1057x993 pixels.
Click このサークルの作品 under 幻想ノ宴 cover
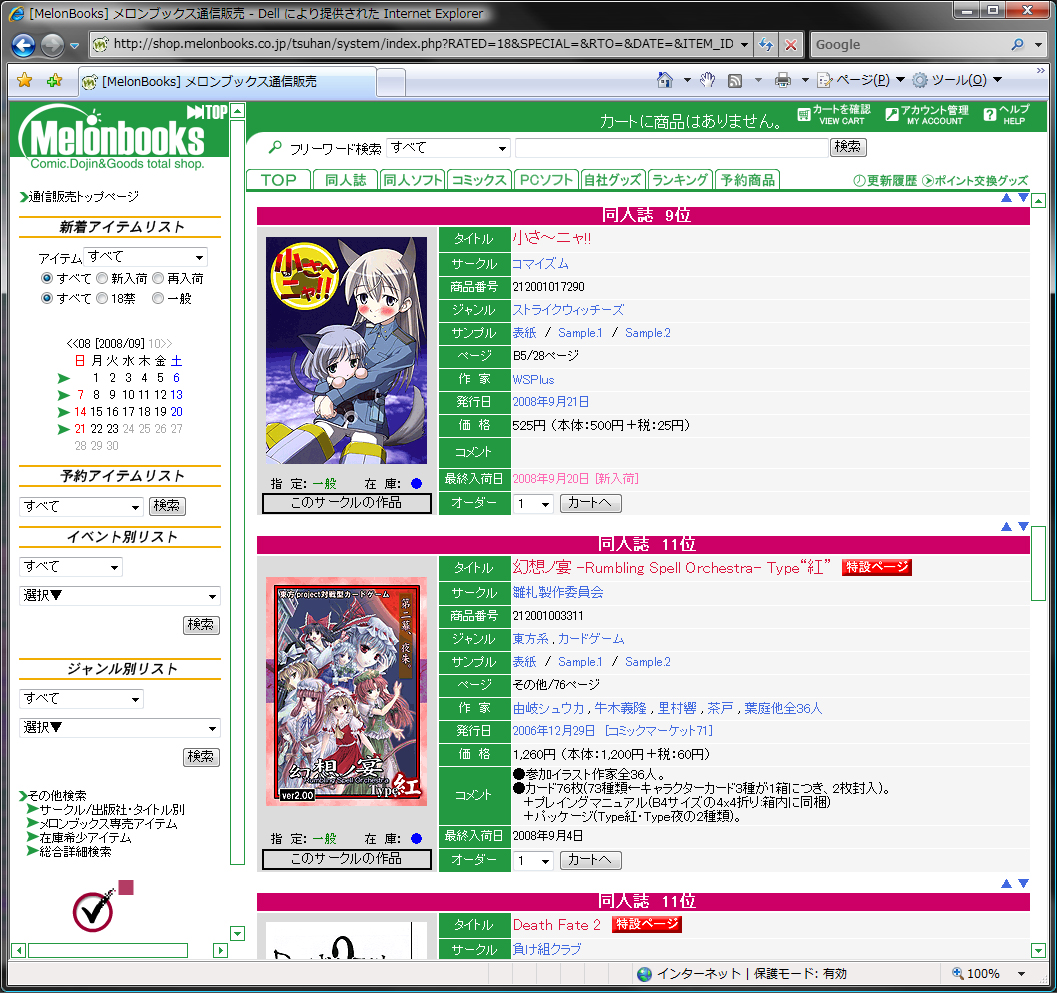(346, 860)
